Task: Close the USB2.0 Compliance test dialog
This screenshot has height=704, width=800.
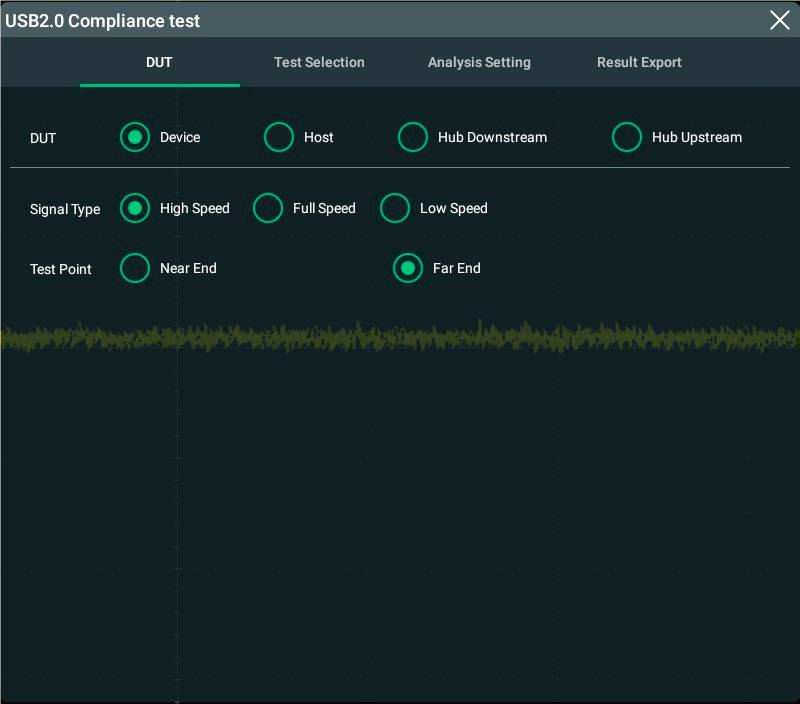Action: (x=779, y=20)
